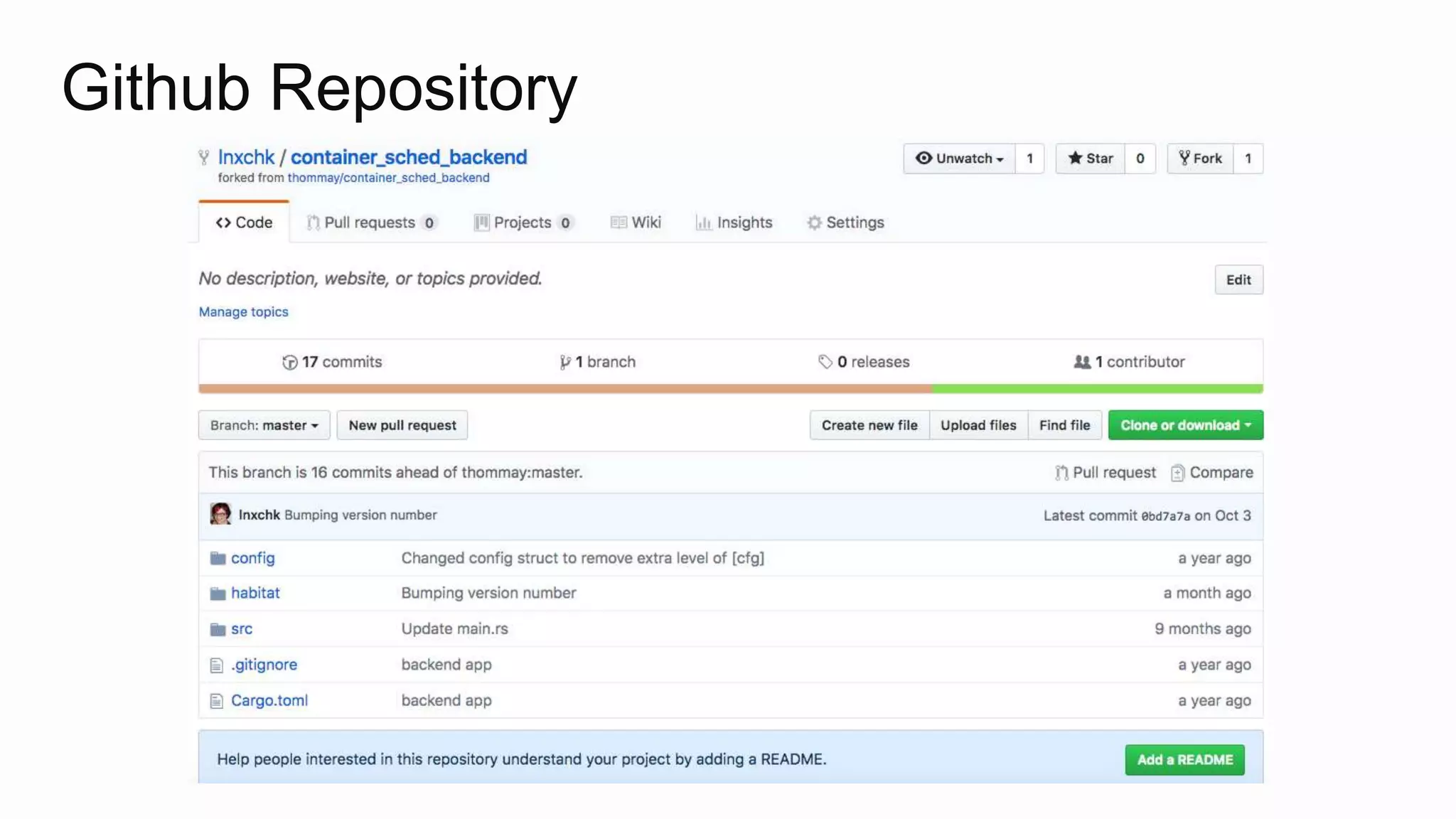Click the .gitignore file icon

[x=217, y=665]
